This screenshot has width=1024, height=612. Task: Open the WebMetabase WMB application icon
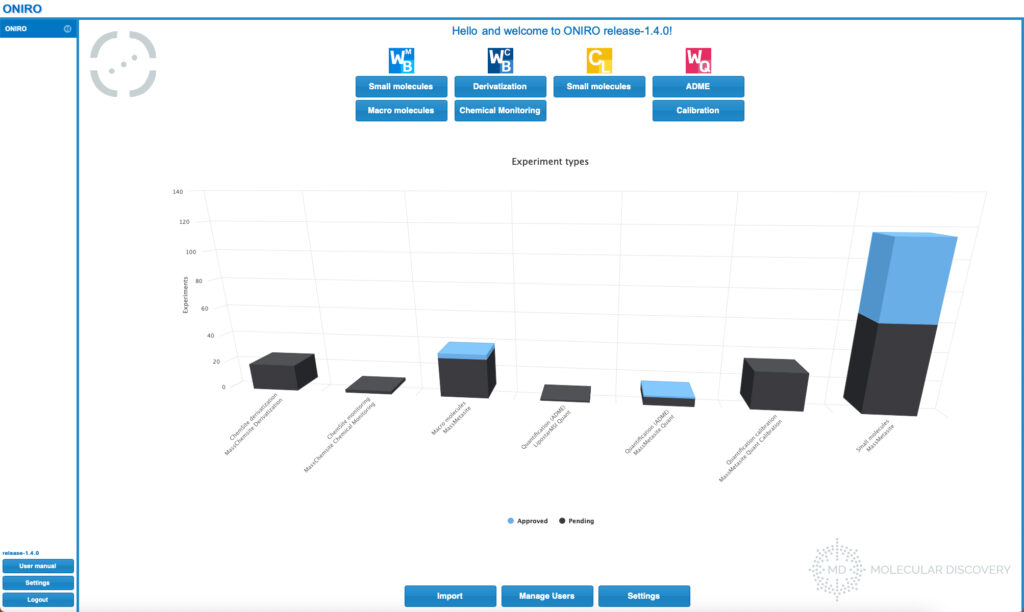point(399,60)
